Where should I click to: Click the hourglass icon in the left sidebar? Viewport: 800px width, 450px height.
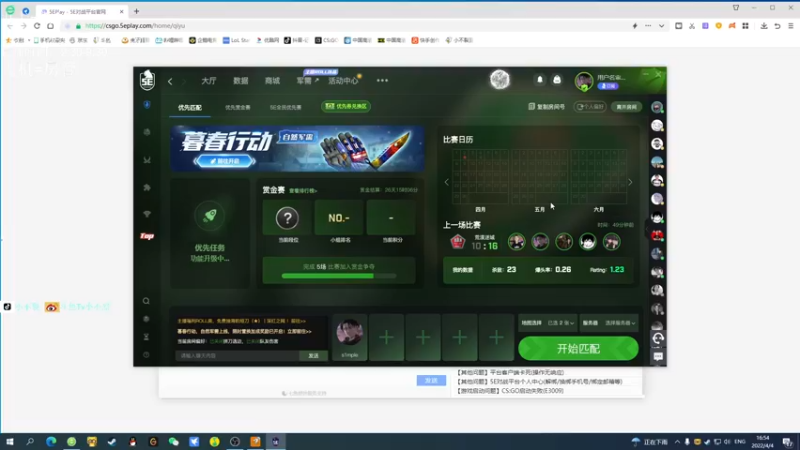coord(146,337)
